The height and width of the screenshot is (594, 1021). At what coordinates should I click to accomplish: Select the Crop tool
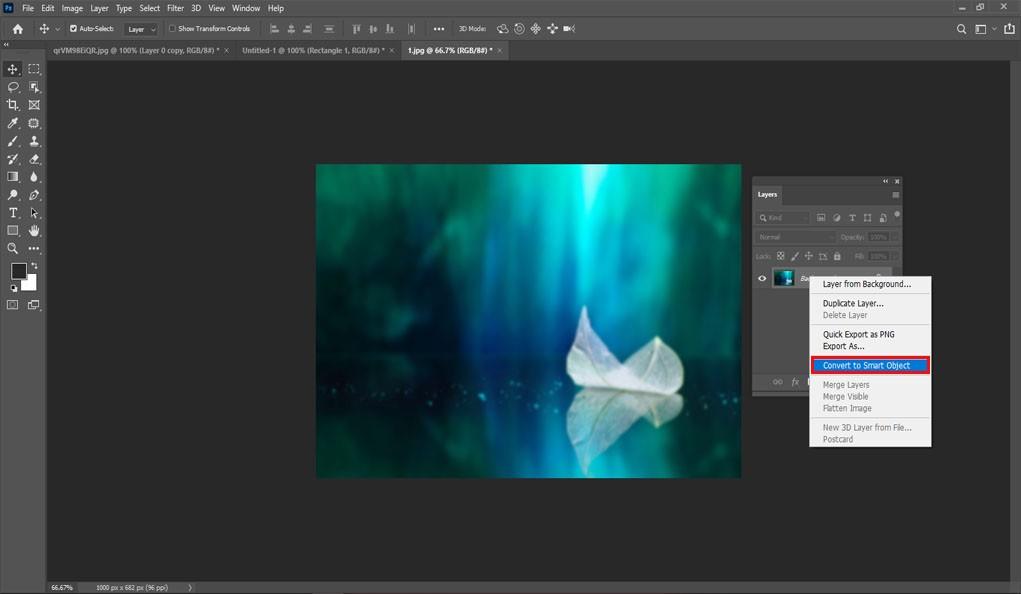(12, 105)
